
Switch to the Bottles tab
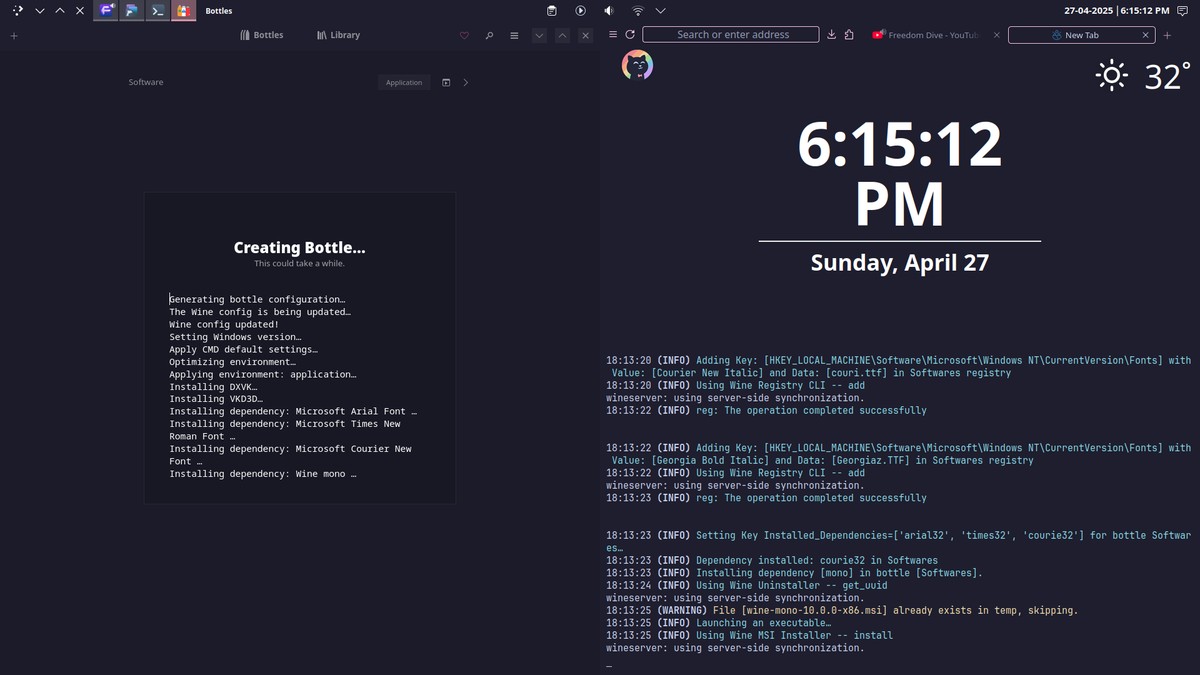click(262, 35)
